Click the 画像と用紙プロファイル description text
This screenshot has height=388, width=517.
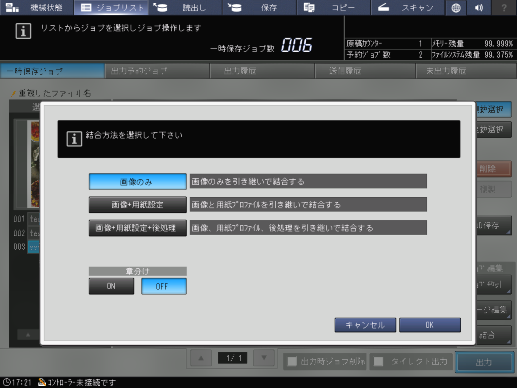(308, 205)
